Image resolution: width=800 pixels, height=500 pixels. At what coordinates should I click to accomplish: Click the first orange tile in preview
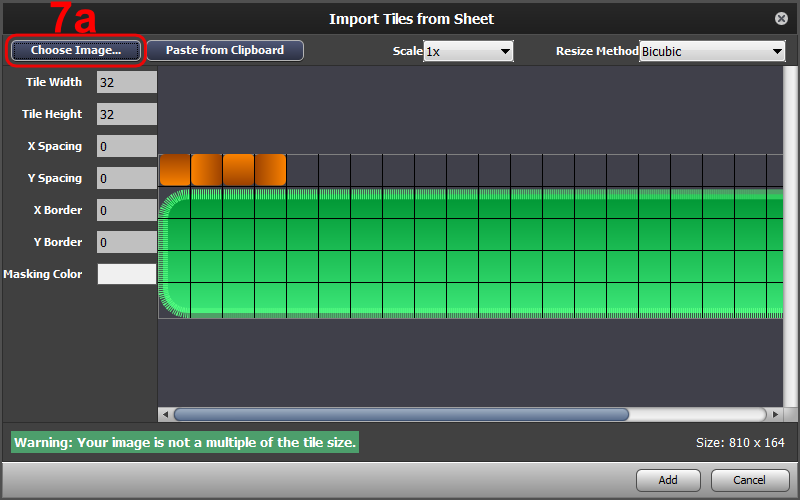tap(175, 170)
